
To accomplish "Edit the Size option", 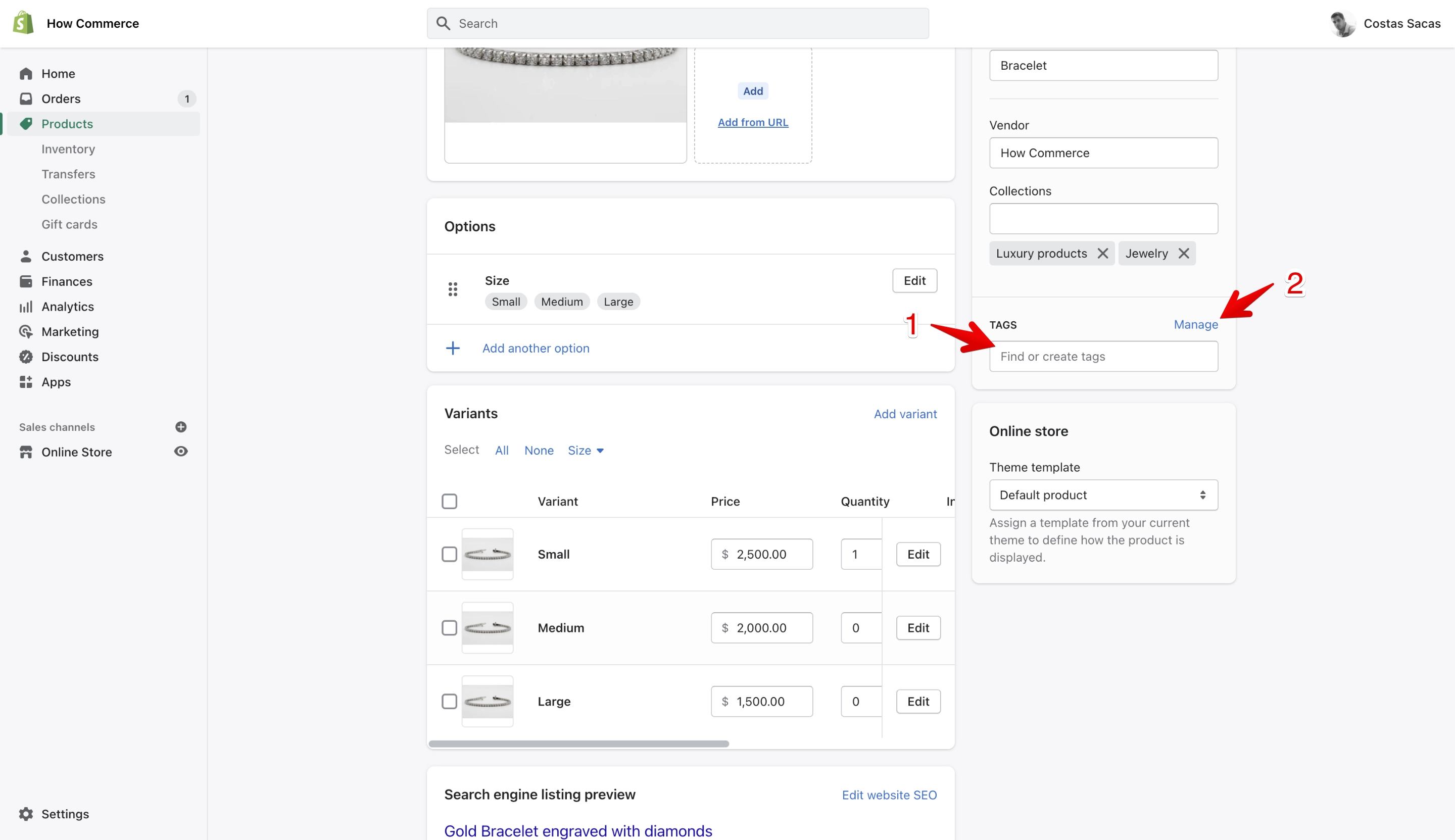I will tap(914, 281).
